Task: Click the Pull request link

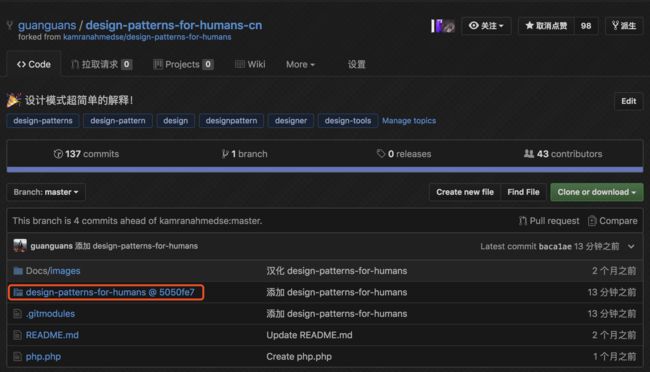Action: [x=549, y=221]
